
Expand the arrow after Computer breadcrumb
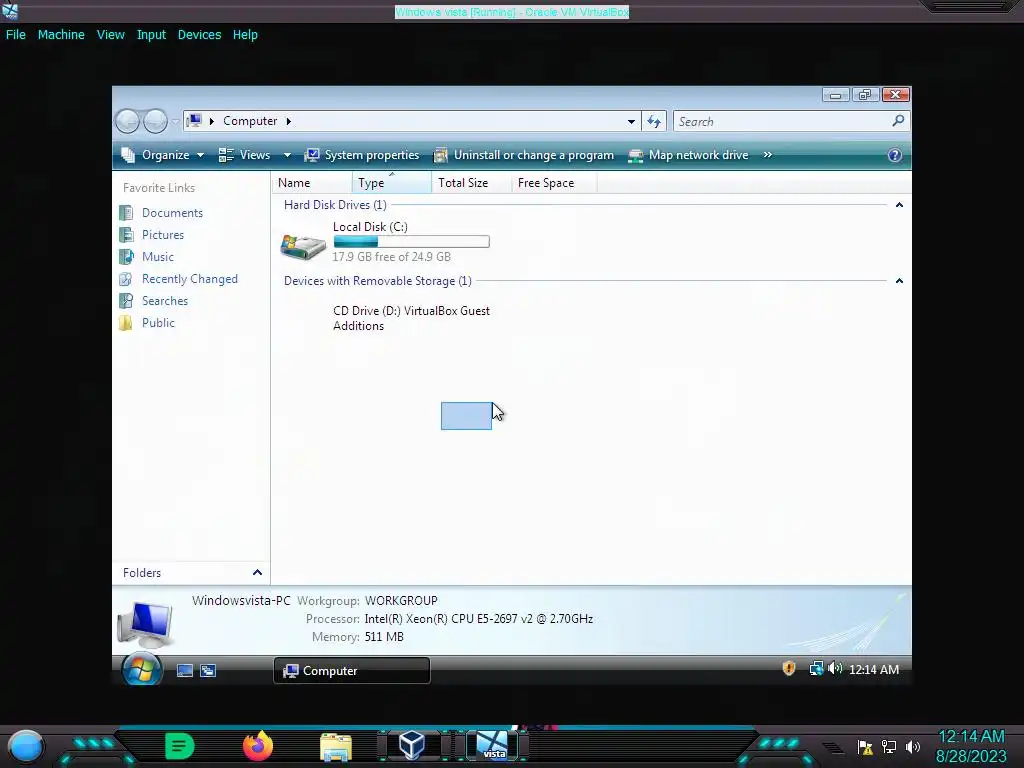(x=289, y=121)
